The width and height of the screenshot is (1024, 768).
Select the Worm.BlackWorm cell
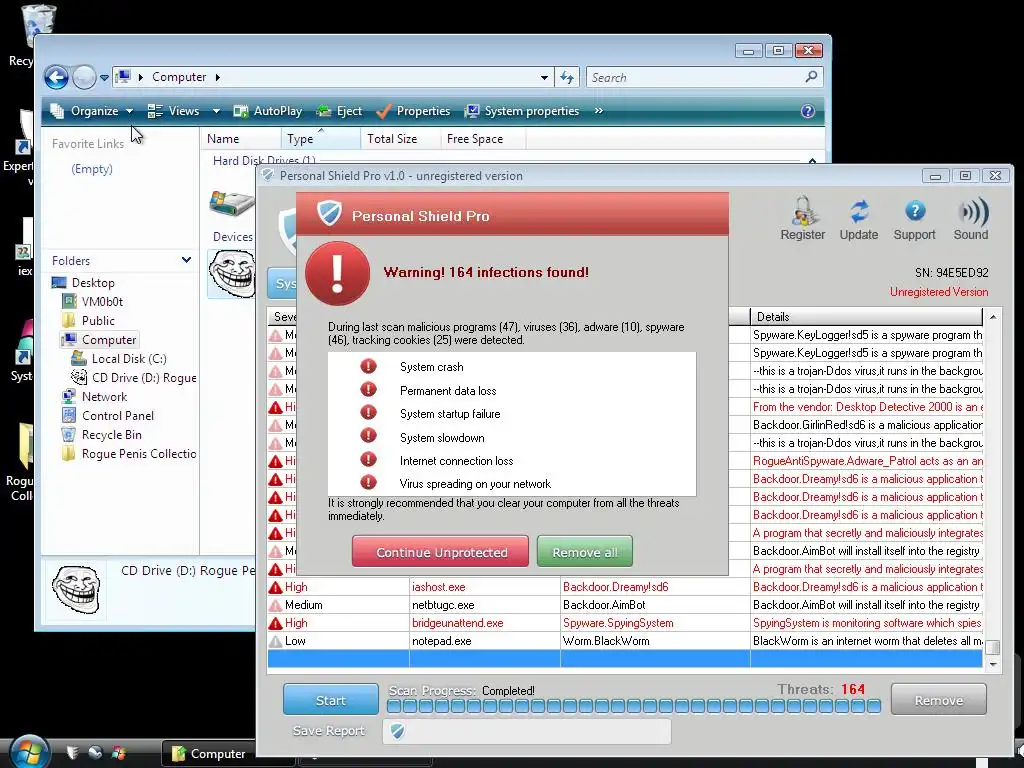coord(655,641)
